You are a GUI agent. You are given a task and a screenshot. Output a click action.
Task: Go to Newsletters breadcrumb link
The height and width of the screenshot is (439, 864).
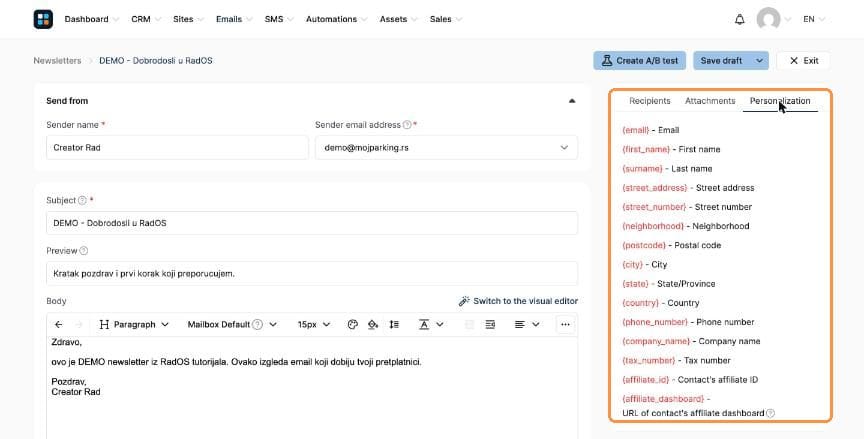tap(57, 61)
